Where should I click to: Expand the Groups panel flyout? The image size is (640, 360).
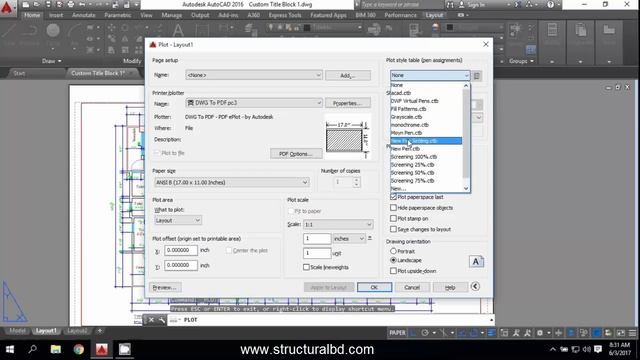521,61
